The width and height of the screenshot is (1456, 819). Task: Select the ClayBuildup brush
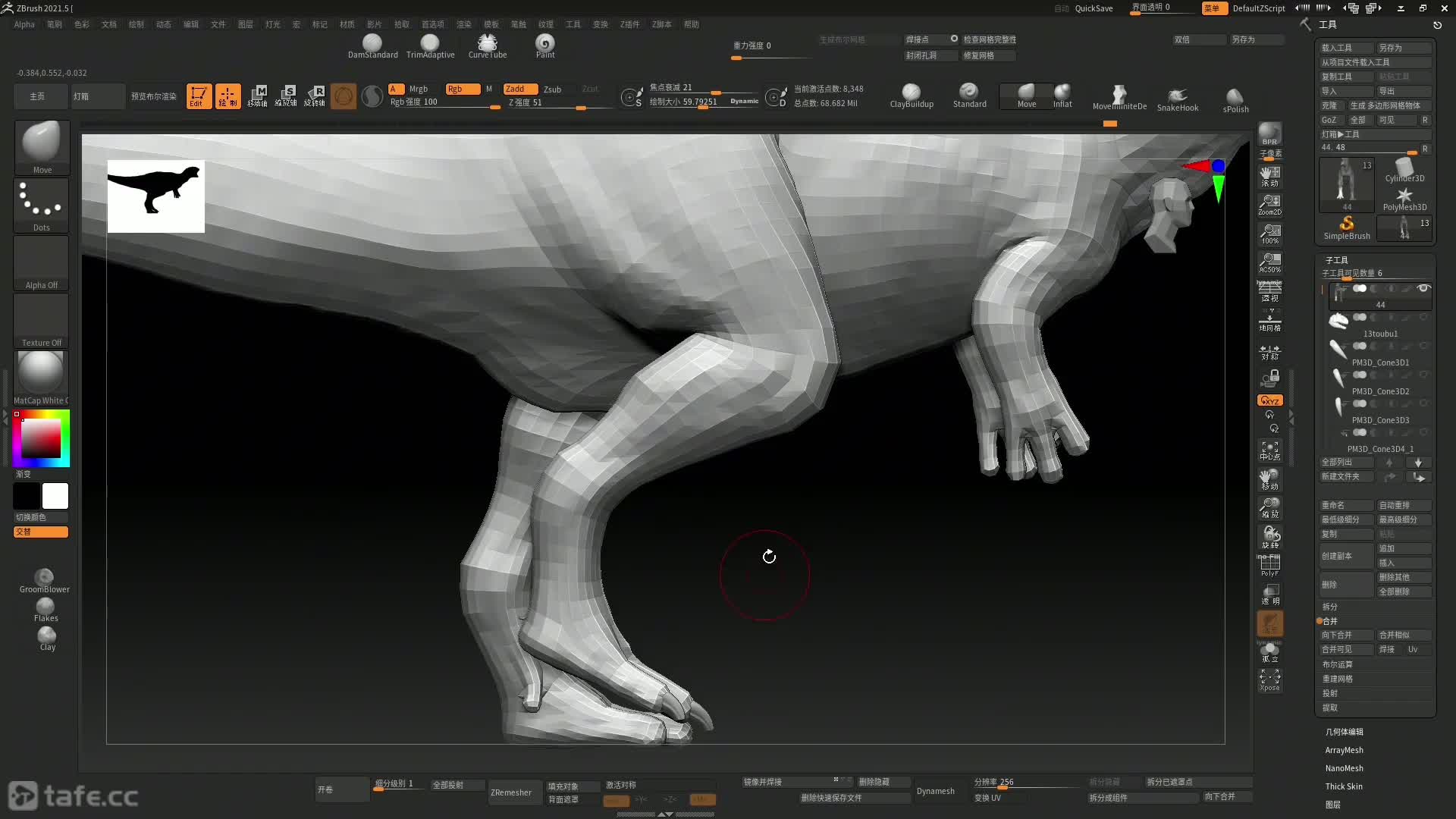[x=912, y=96]
